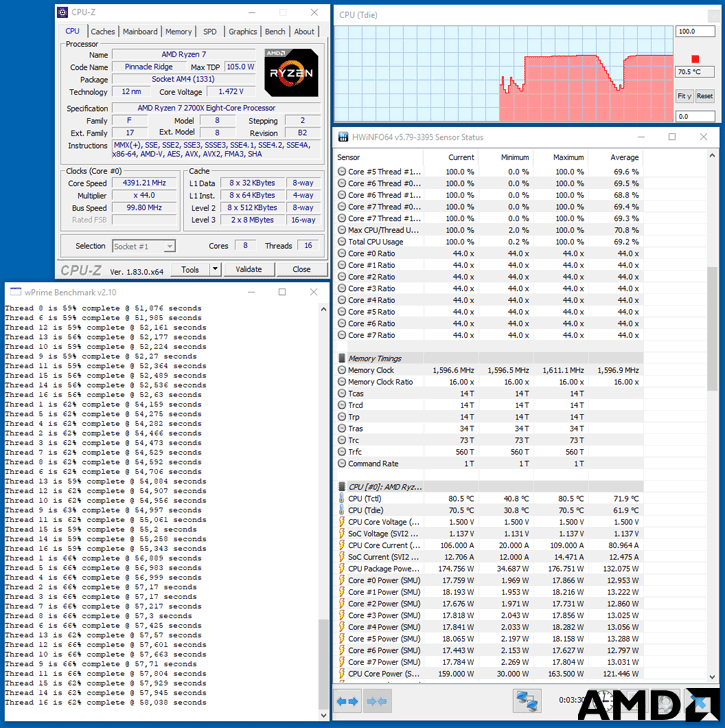Viewport: 725px width, 728px height.
Task: Click the Pinnacle Ridge Code Name field
Action: tap(149, 67)
